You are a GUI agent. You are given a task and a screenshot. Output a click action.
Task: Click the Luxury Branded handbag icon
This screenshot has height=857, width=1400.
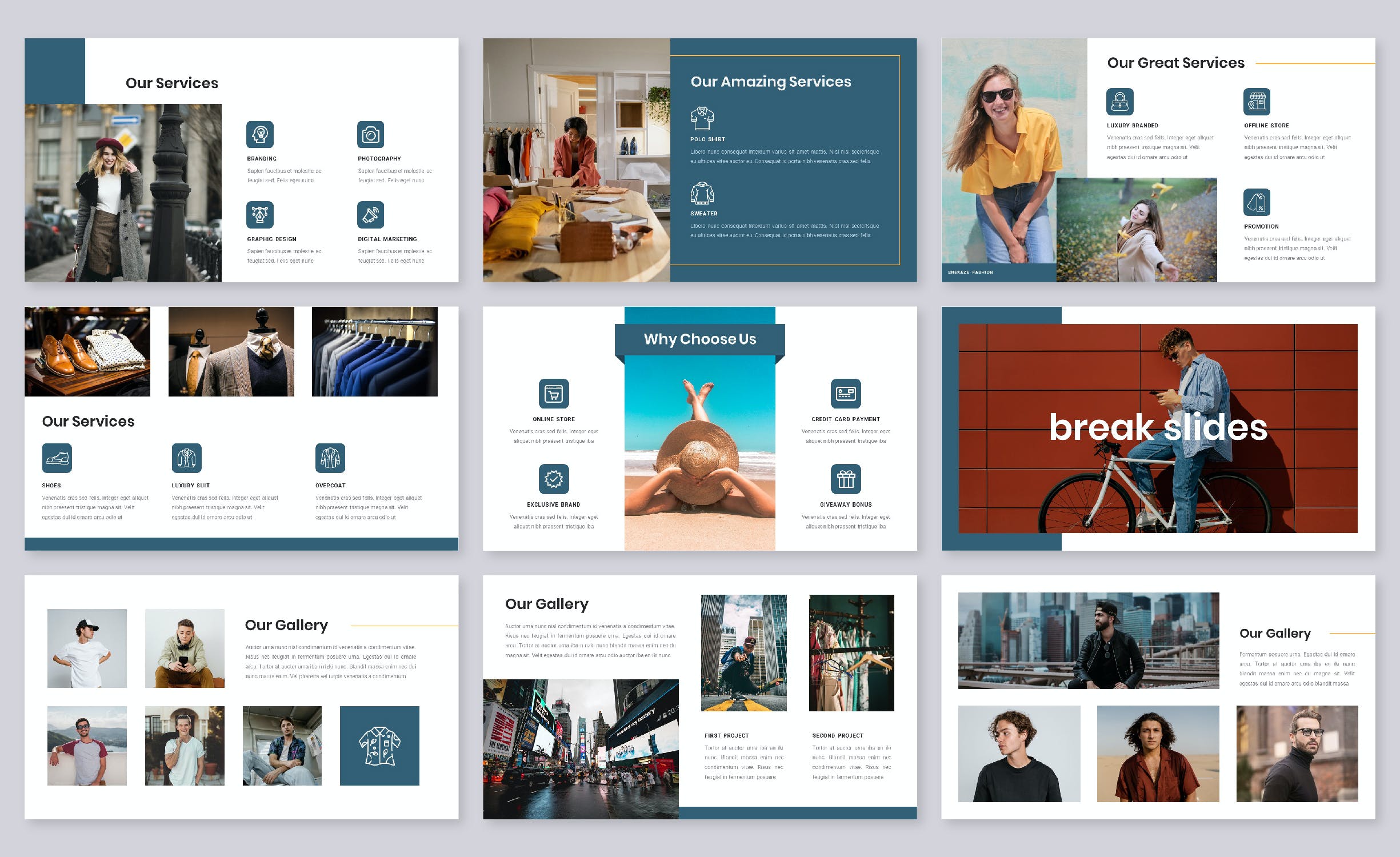coord(1119,102)
